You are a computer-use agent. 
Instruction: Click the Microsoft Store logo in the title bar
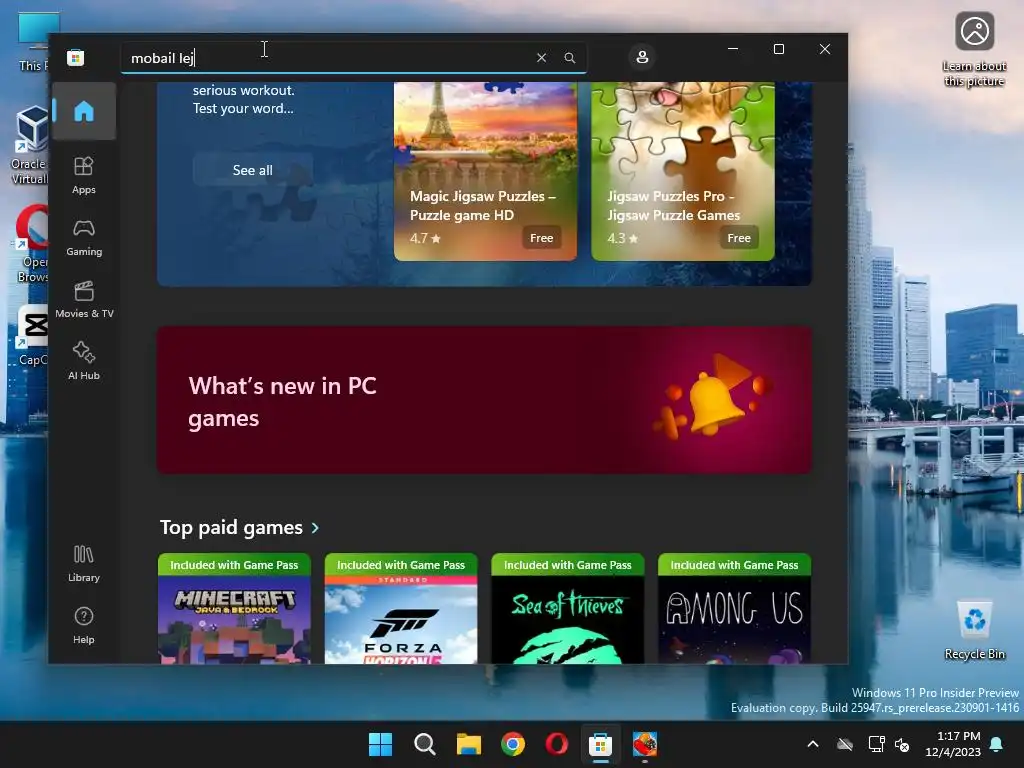(75, 57)
